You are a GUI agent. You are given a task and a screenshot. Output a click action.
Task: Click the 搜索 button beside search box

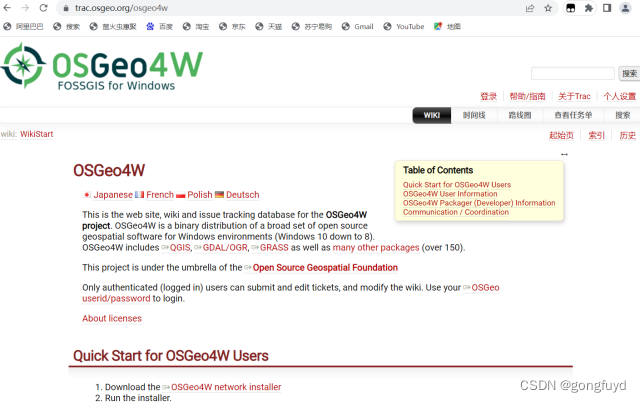(629, 74)
